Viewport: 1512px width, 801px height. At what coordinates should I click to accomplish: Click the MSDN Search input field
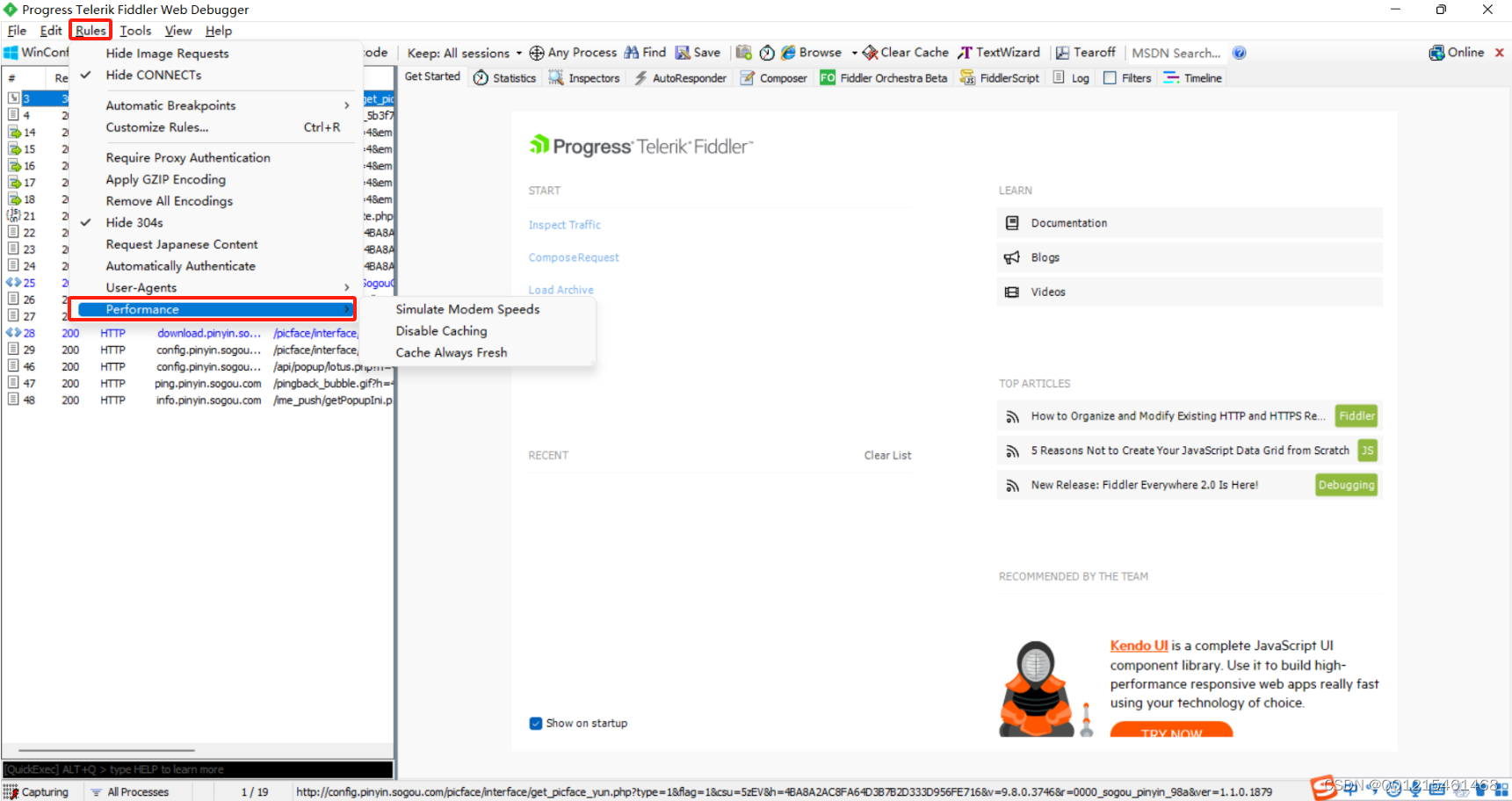[x=1176, y=53]
